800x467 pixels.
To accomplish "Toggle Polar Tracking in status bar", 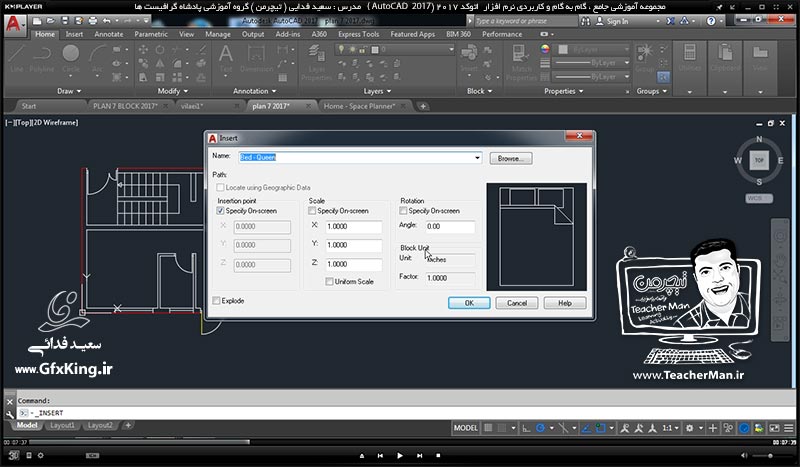I will 540,428.
